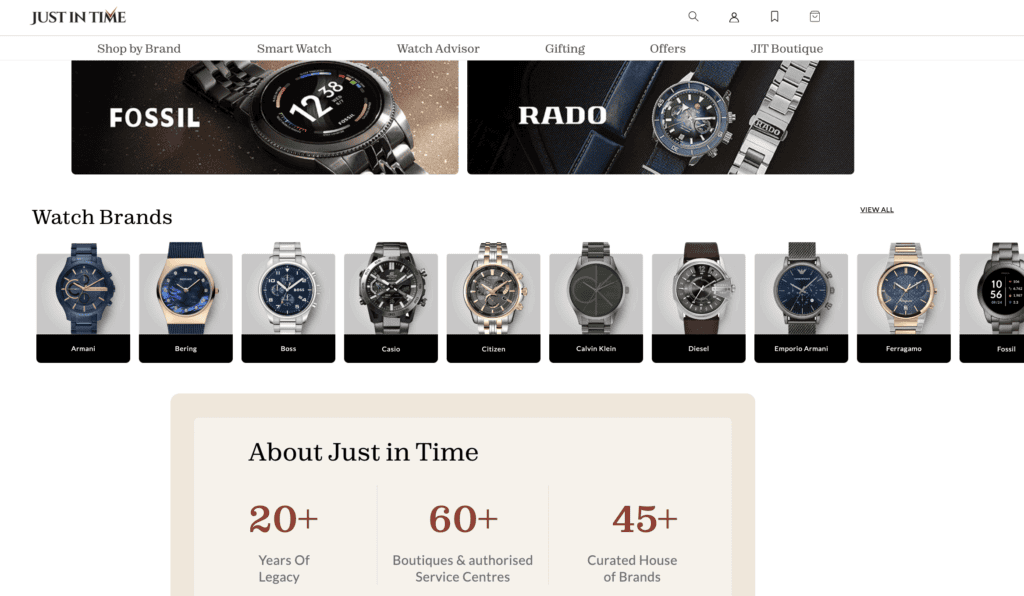Select the Smart Watch menu item

[x=294, y=48]
